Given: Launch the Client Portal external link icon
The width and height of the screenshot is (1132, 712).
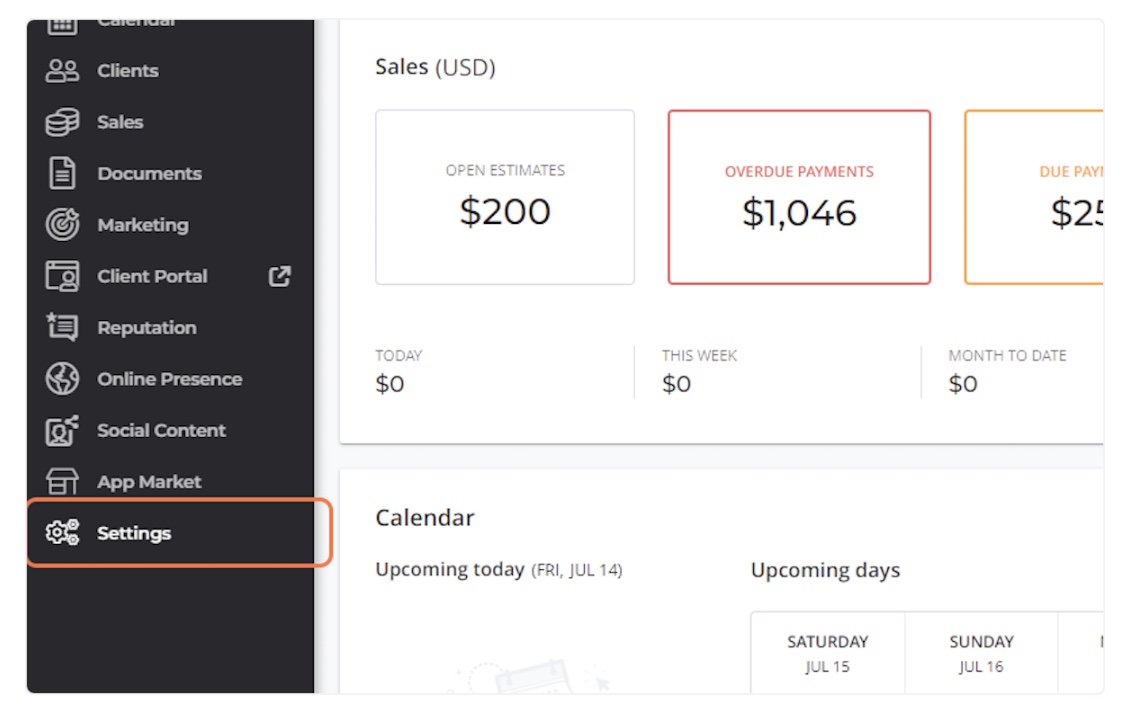Looking at the screenshot, I should pos(282,276).
